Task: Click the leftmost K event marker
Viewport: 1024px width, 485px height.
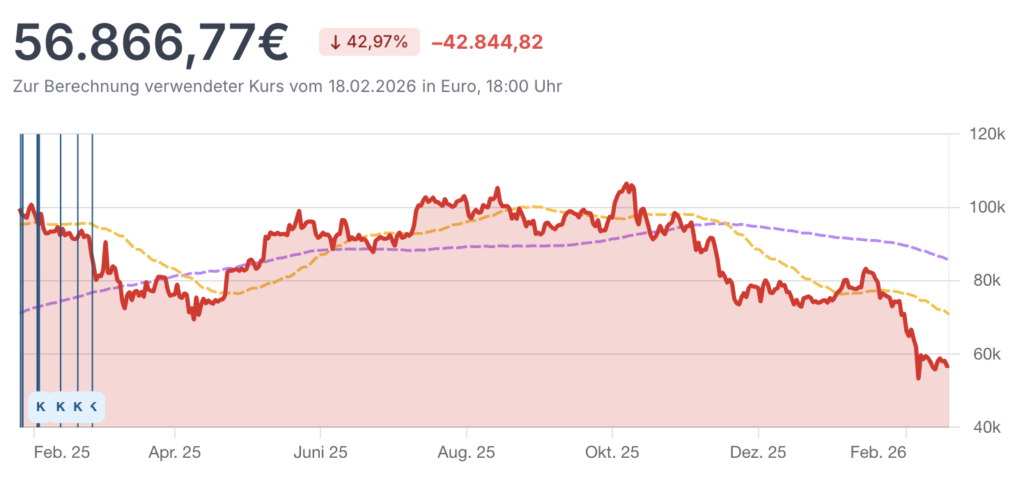Action: (41, 407)
